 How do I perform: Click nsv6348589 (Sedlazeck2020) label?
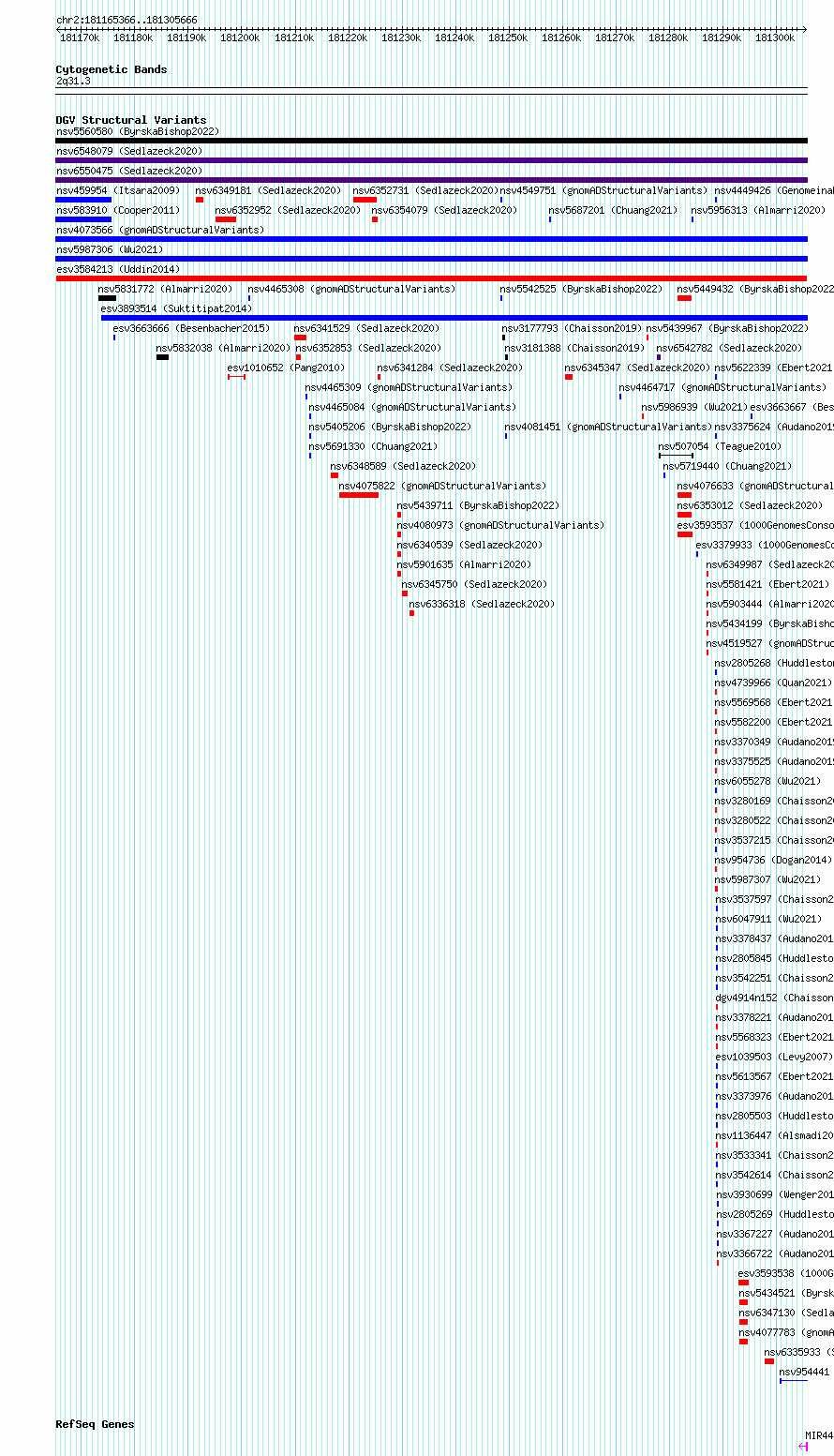pyautogui.click(x=404, y=467)
